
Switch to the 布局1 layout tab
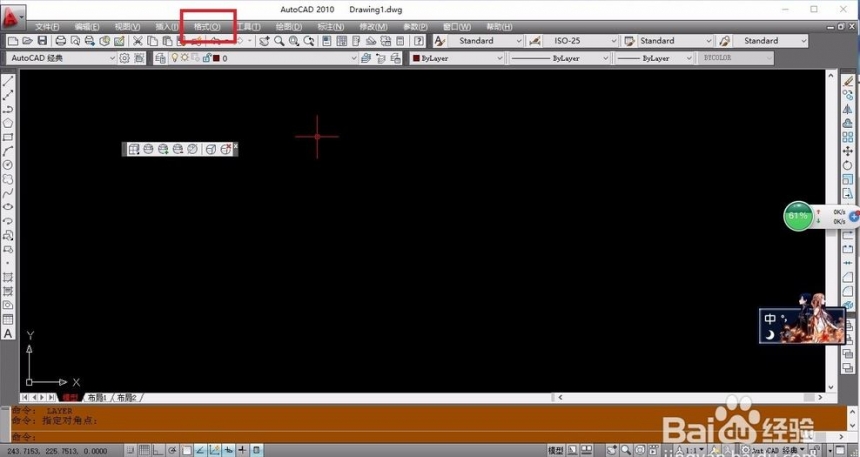click(x=97, y=397)
